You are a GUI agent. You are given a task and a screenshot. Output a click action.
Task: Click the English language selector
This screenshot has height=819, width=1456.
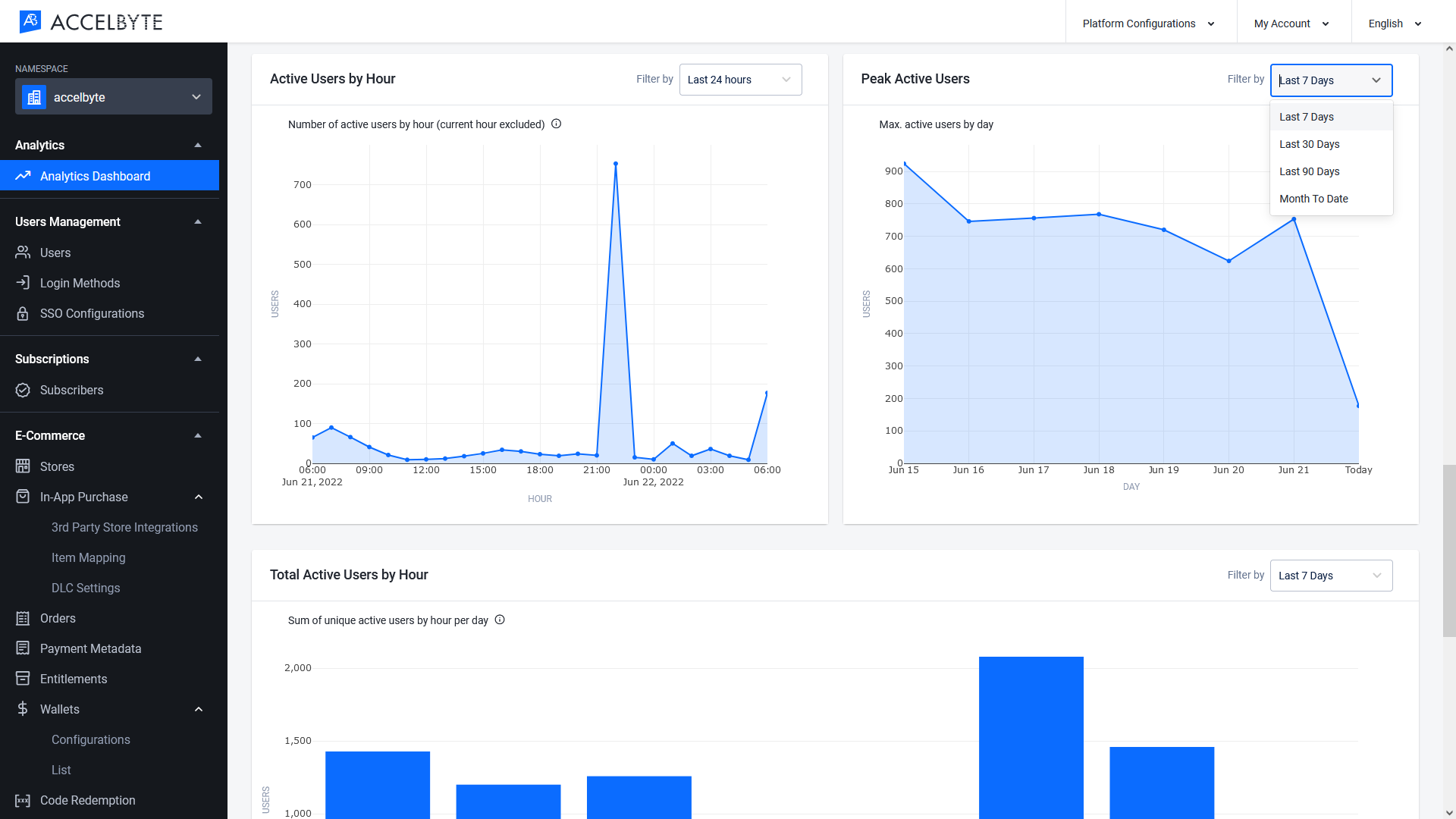pyautogui.click(x=1395, y=23)
